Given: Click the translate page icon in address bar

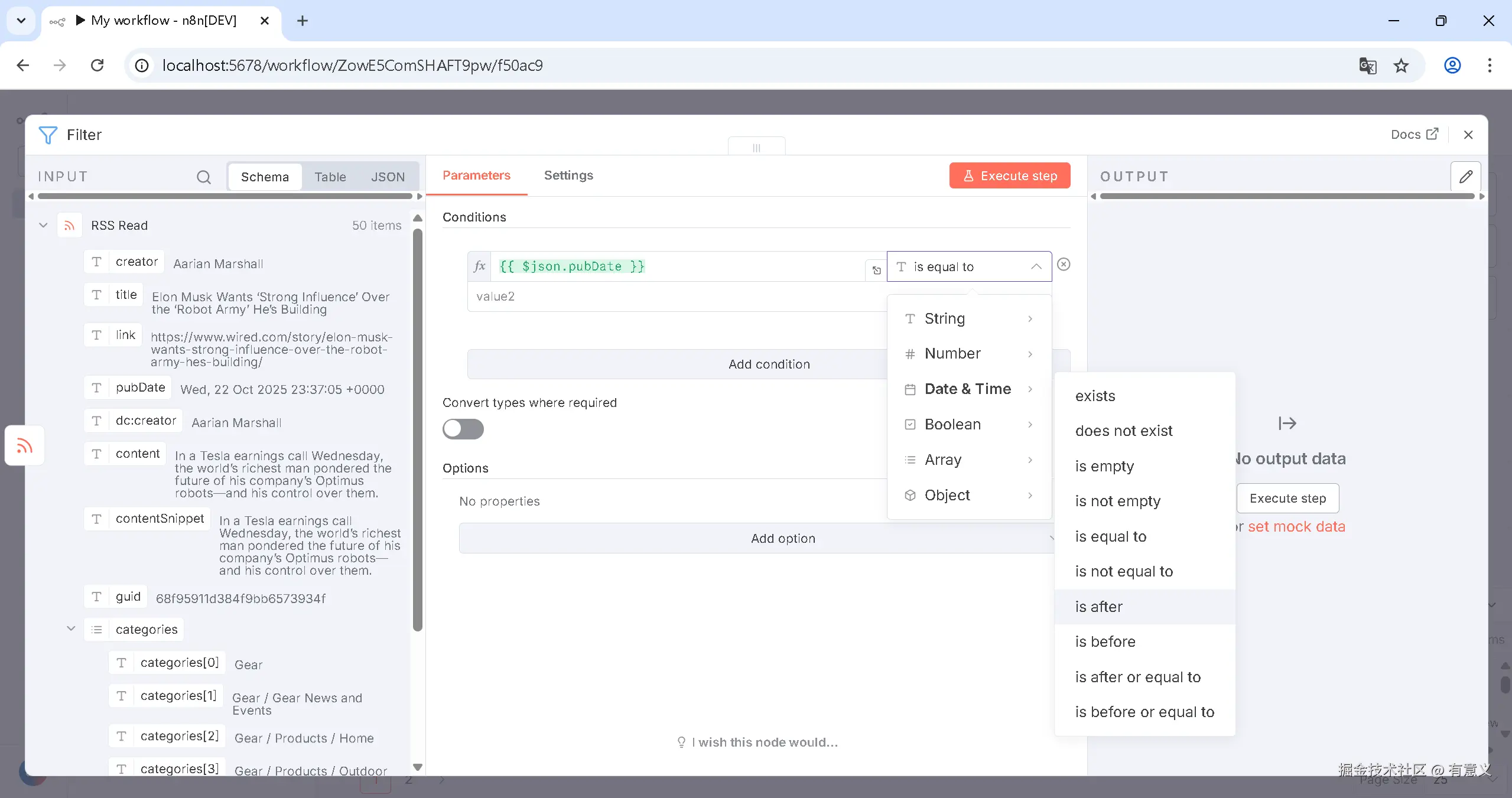Looking at the screenshot, I should tap(1367, 66).
